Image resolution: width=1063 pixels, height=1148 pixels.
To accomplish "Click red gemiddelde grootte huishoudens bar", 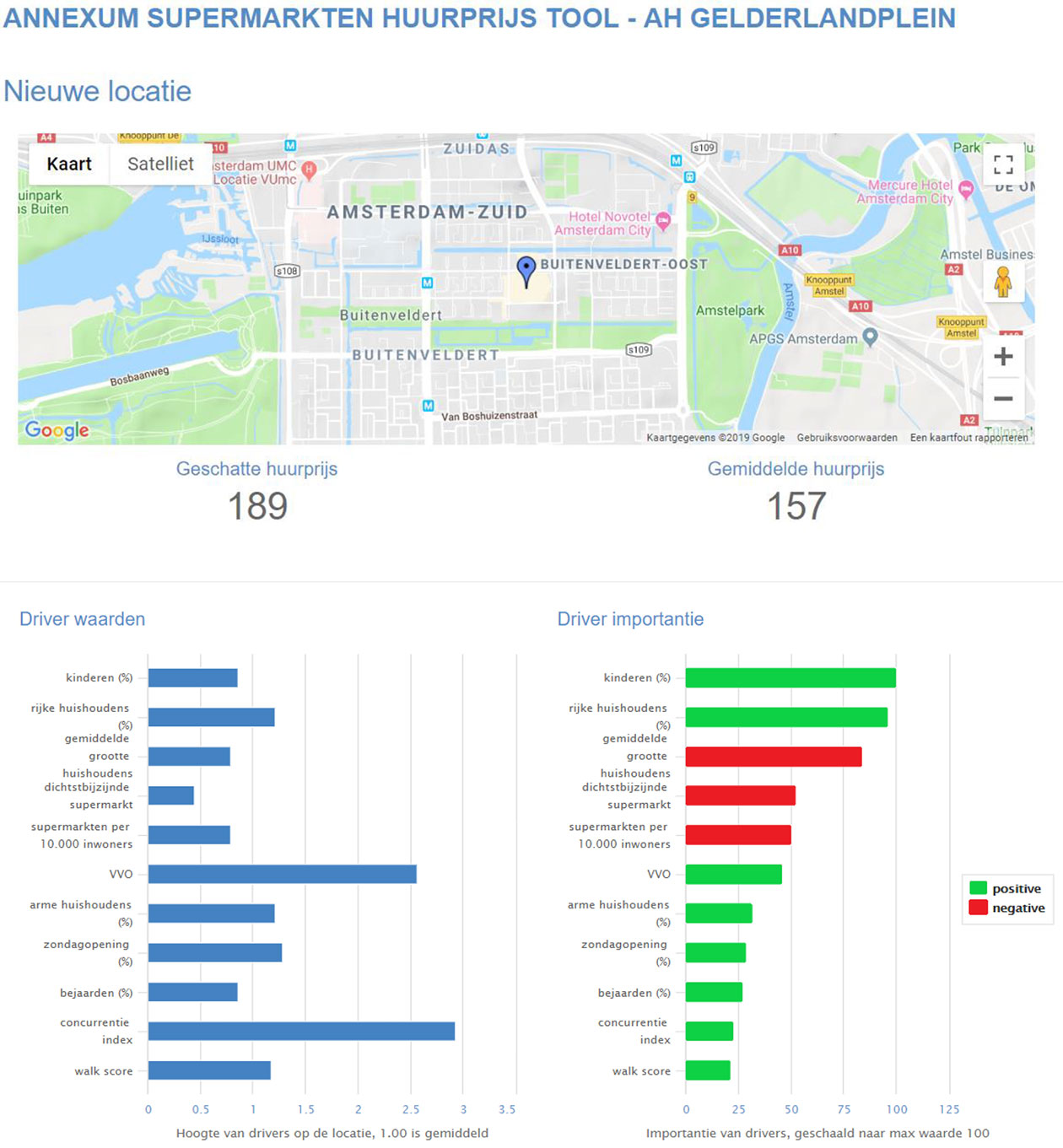I will tap(774, 757).
